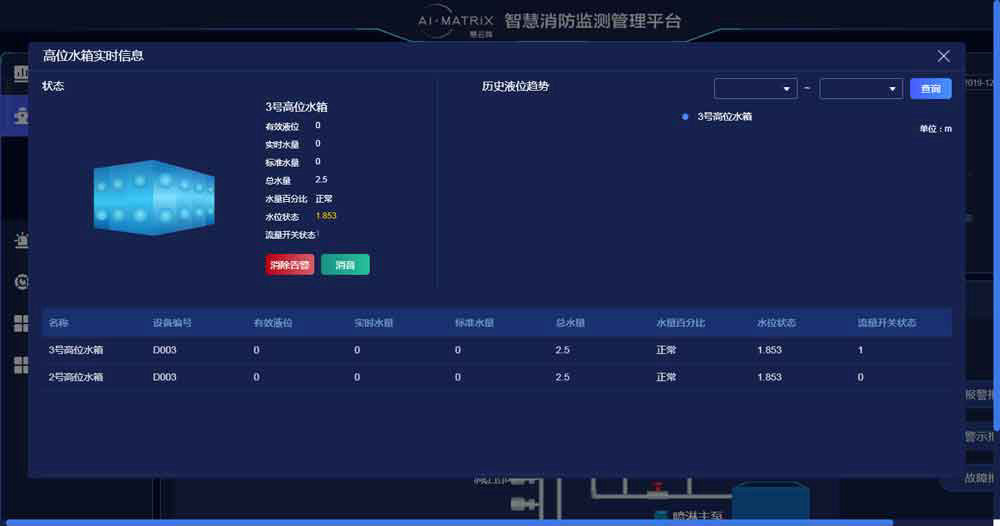The image size is (1000, 526).
Task: Close the 高位水箱实时信息 dialog
Action: point(943,56)
